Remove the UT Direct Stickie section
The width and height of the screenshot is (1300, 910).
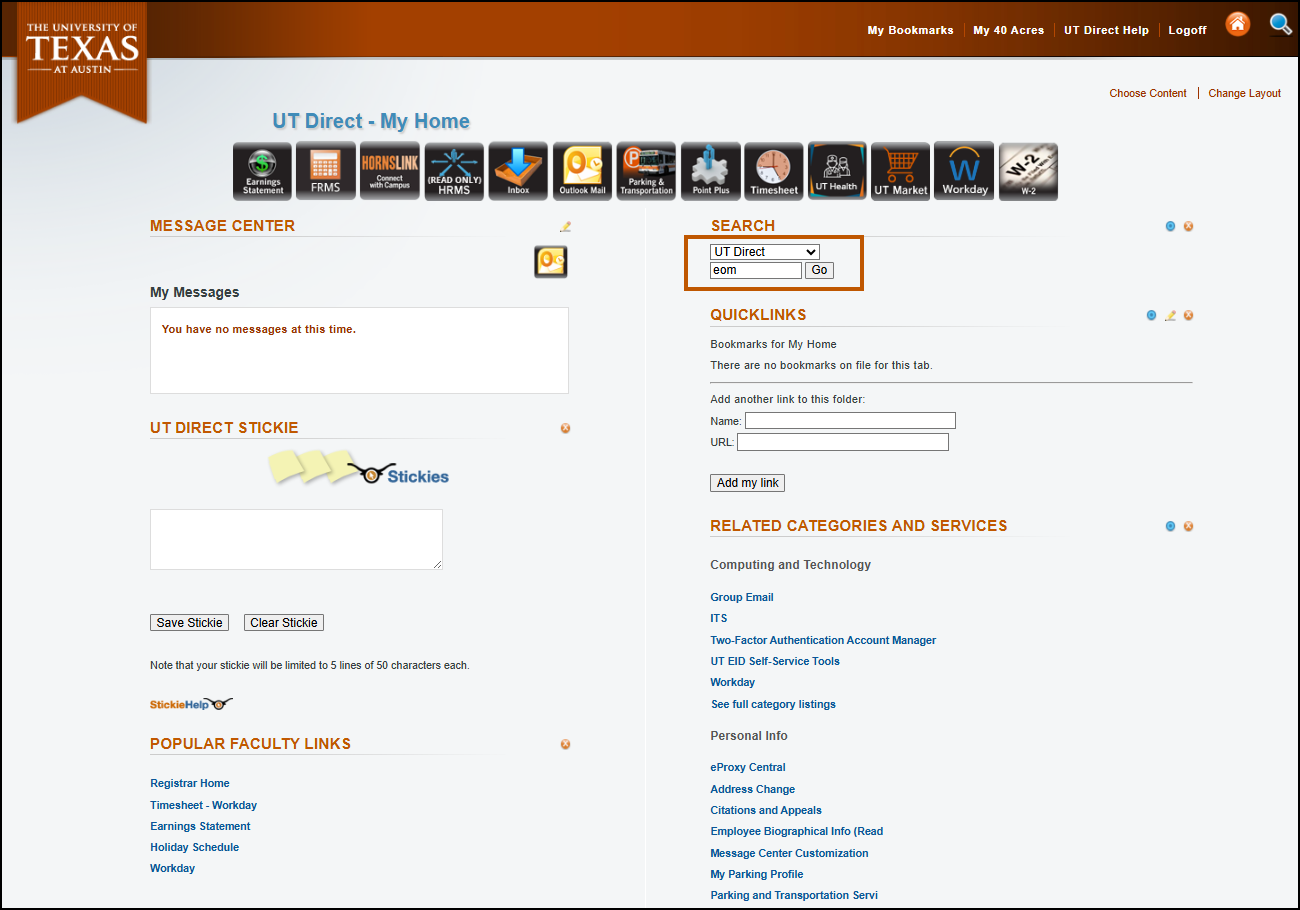566,428
